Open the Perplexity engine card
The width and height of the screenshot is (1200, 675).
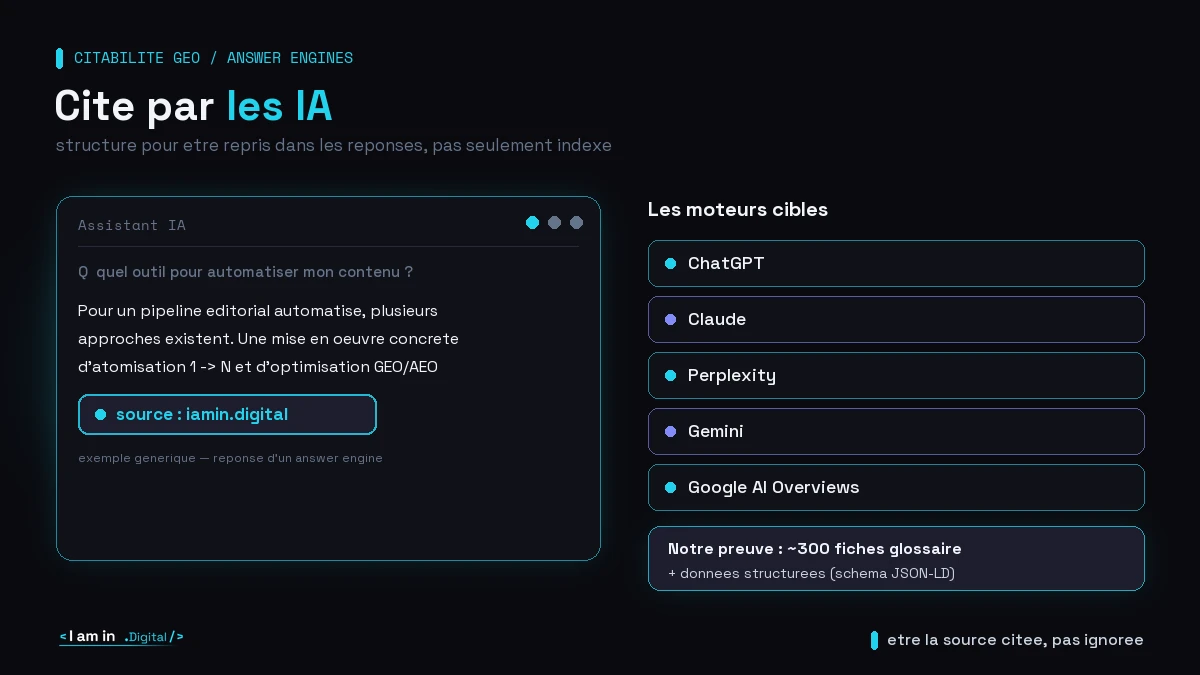(x=896, y=375)
